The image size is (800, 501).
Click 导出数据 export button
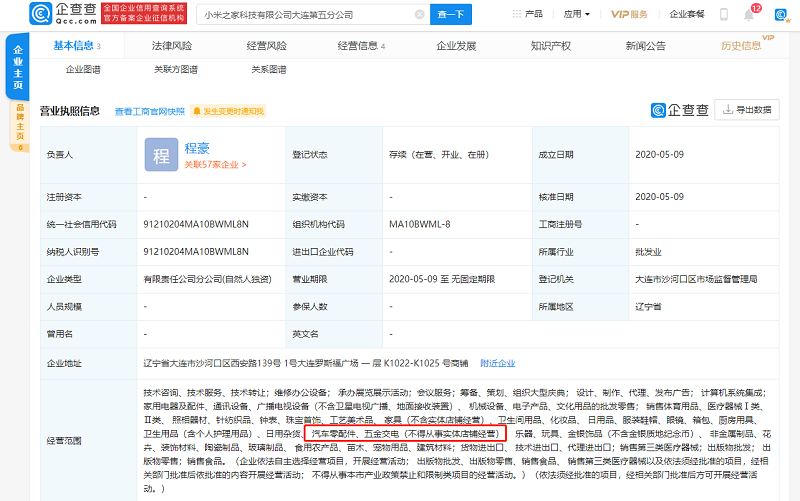747,110
